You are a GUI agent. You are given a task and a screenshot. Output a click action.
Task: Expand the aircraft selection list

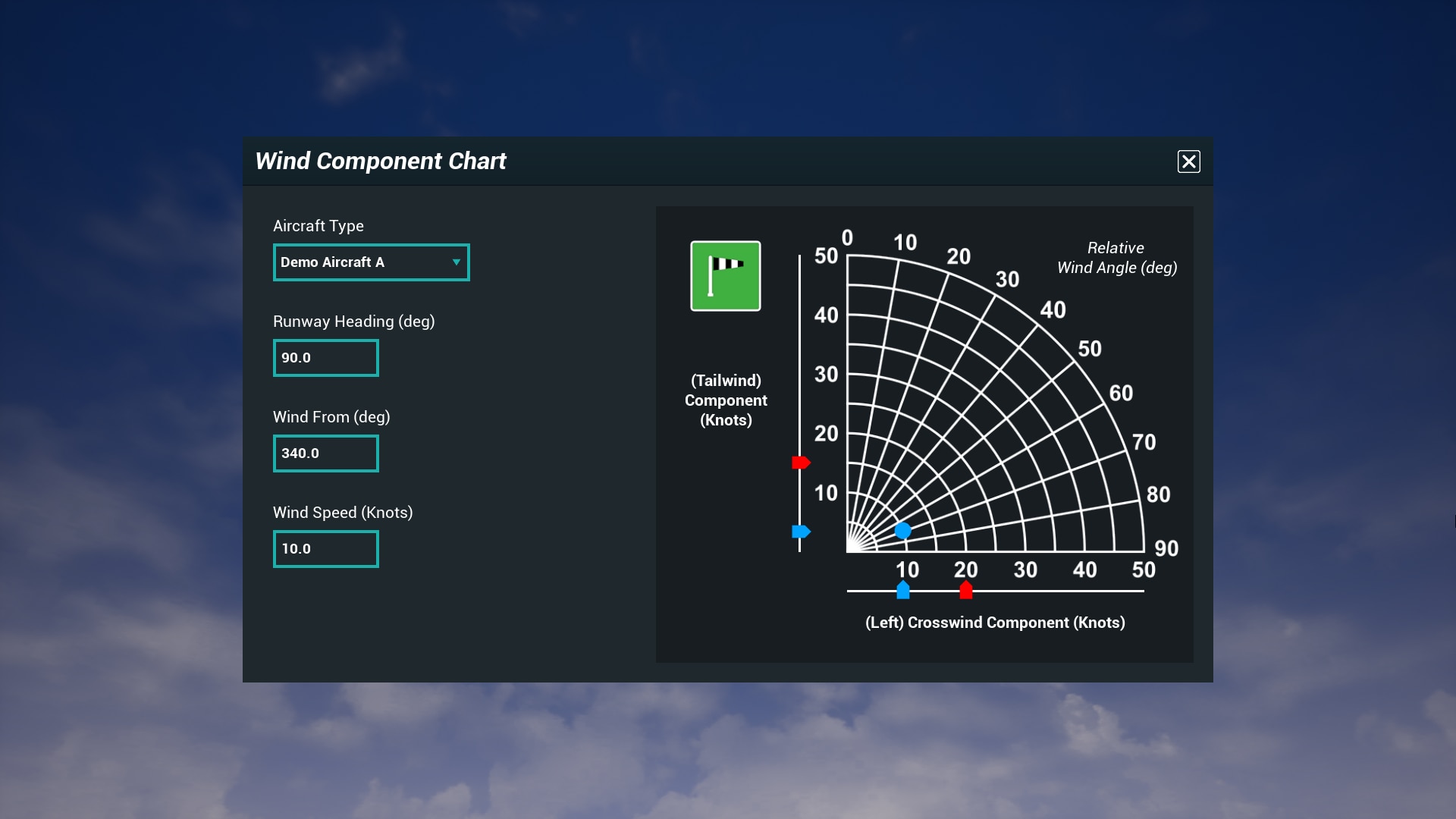(x=371, y=262)
